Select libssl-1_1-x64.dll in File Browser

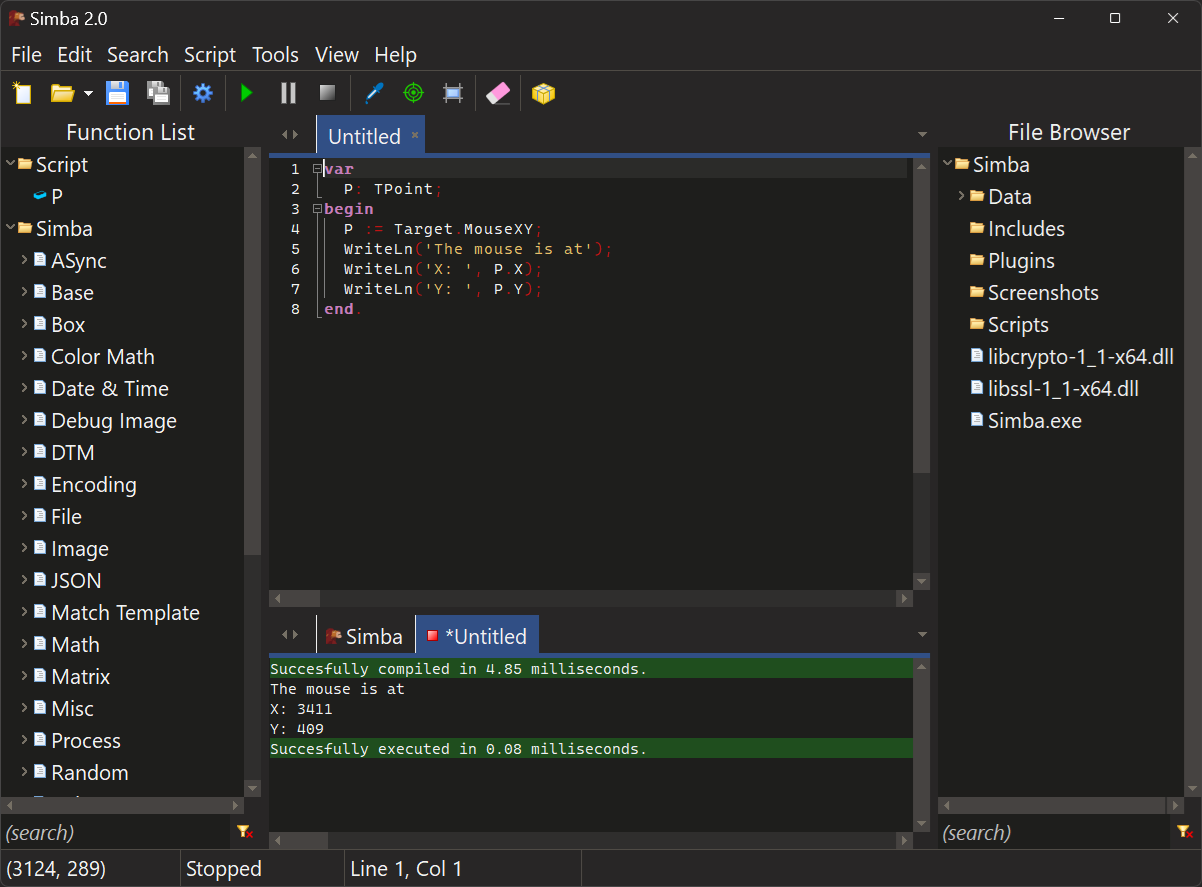tap(1063, 388)
